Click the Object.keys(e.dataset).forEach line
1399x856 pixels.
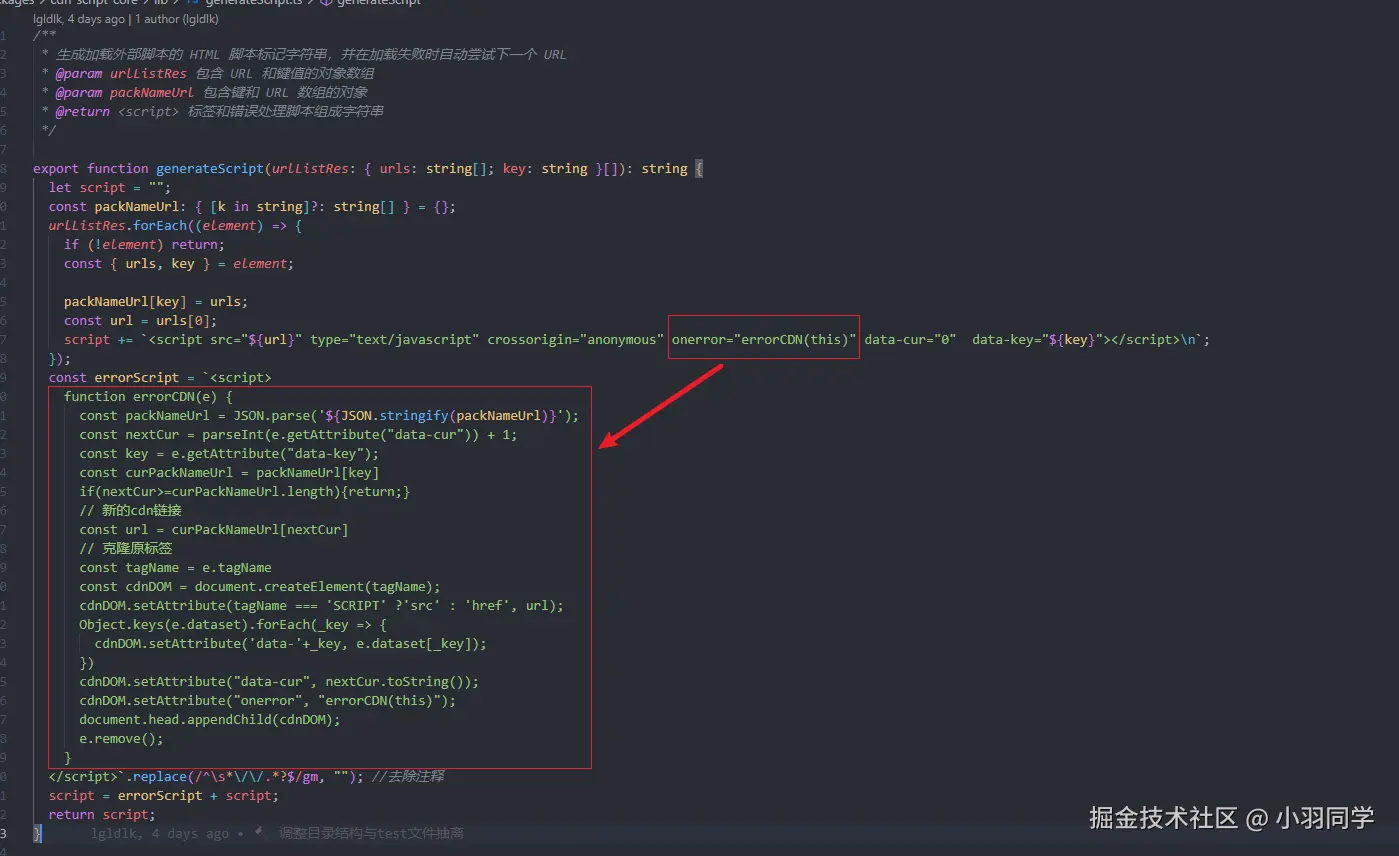[233, 624]
